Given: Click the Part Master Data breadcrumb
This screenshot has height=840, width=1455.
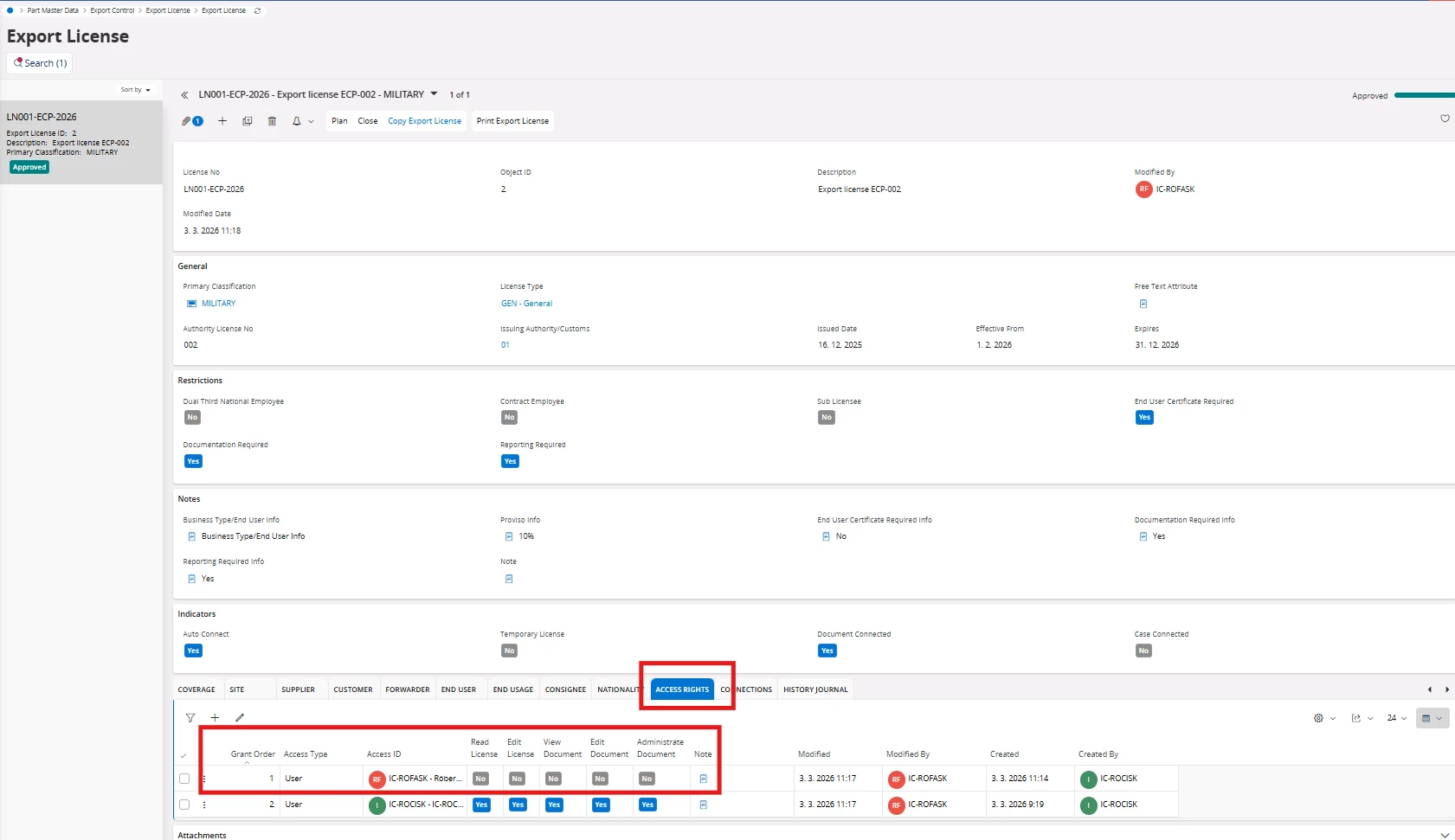Looking at the screenshot, I should tap(53, 10).
